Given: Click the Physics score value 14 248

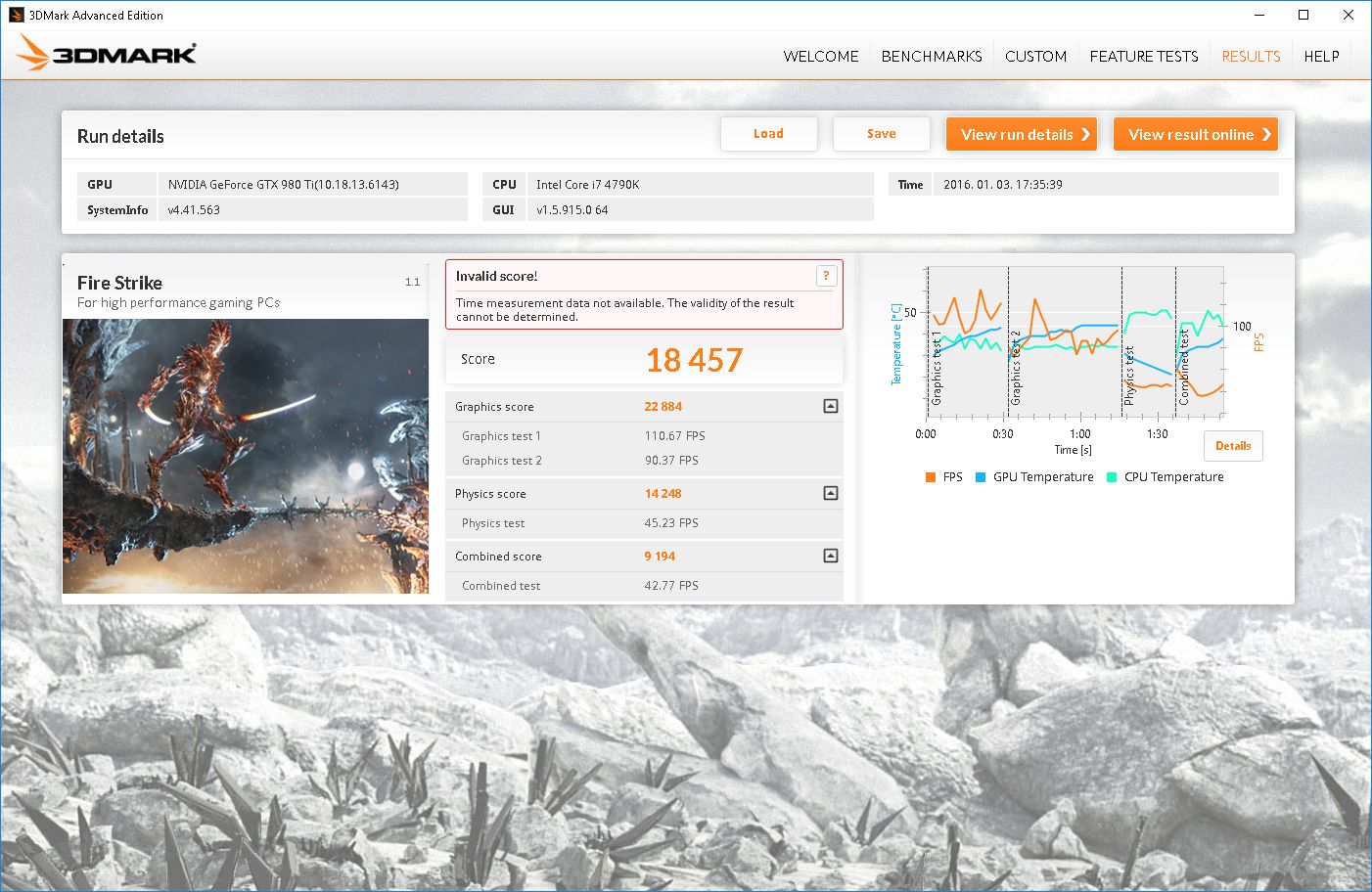Looking at the screenshot, I should 663,494.
